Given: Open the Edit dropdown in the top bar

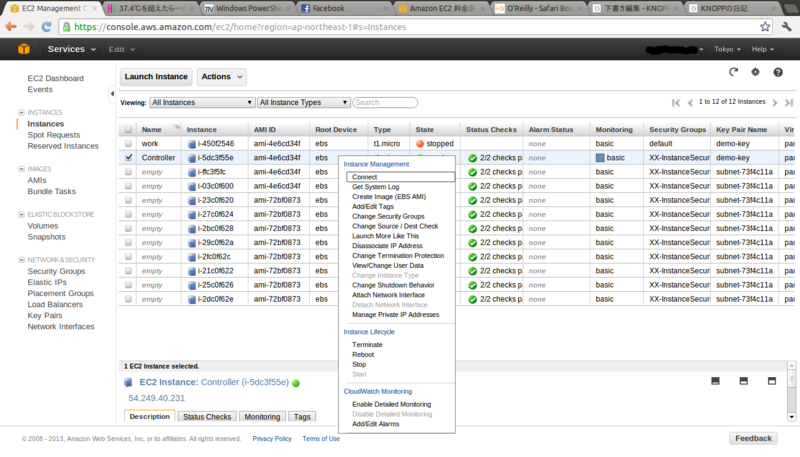Looking at the screenshot, I should pos(121,49).
